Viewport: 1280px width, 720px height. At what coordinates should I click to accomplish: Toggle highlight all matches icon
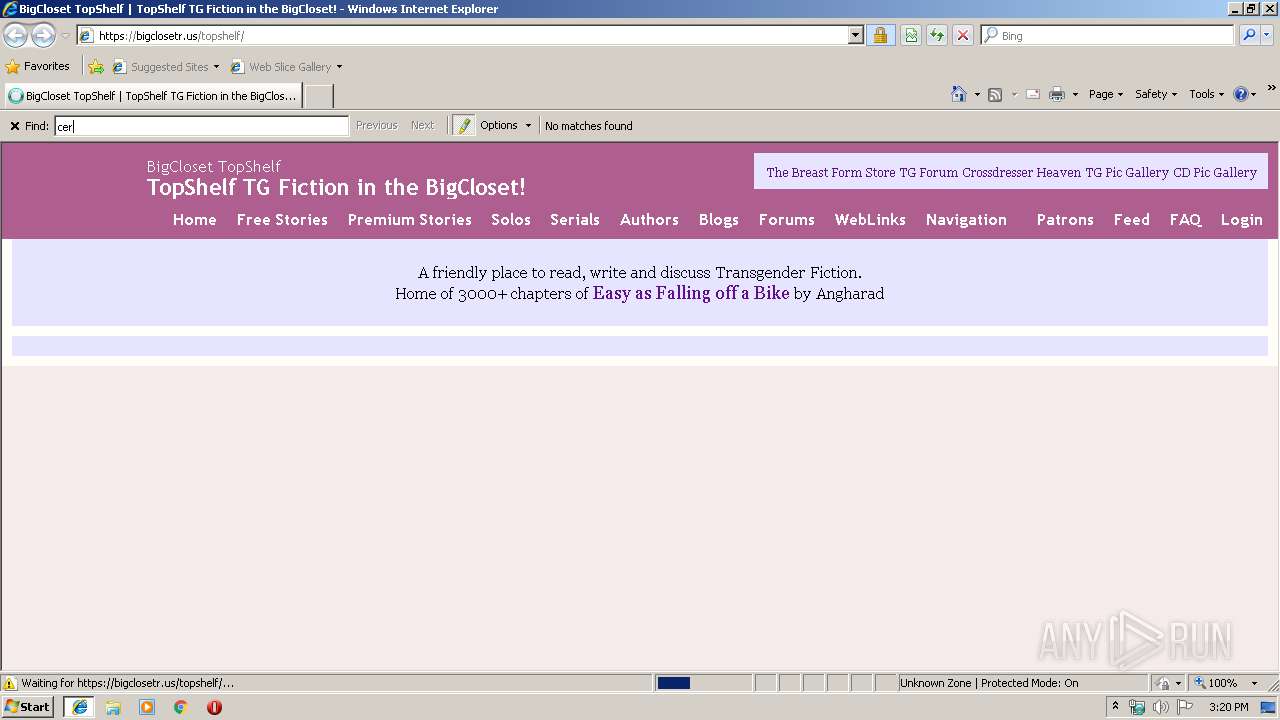click(x=463, y=126)
